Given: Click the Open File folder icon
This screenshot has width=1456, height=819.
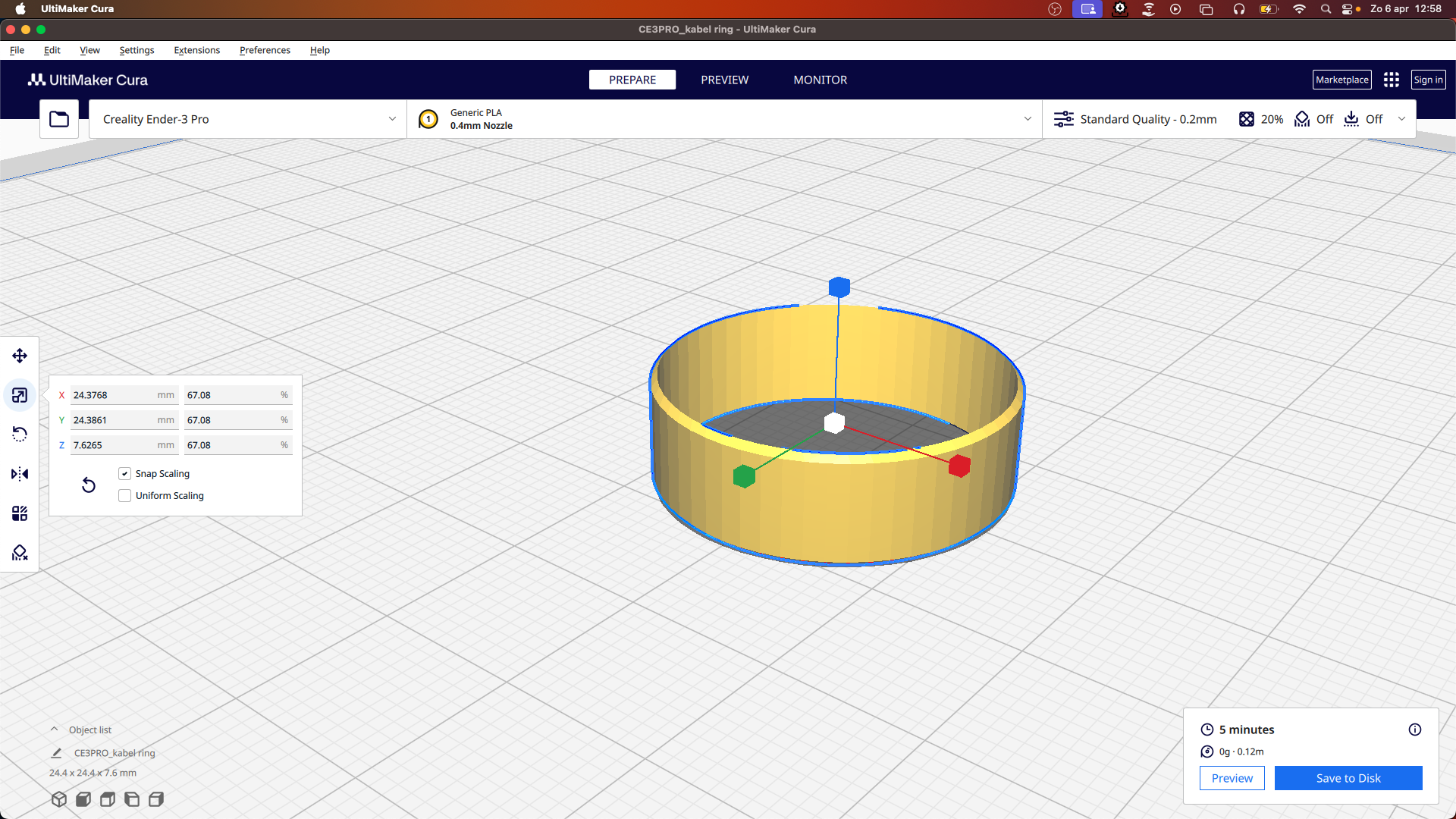Looking at the screenshot, I should pyautogui.click(x=59, y=119).
